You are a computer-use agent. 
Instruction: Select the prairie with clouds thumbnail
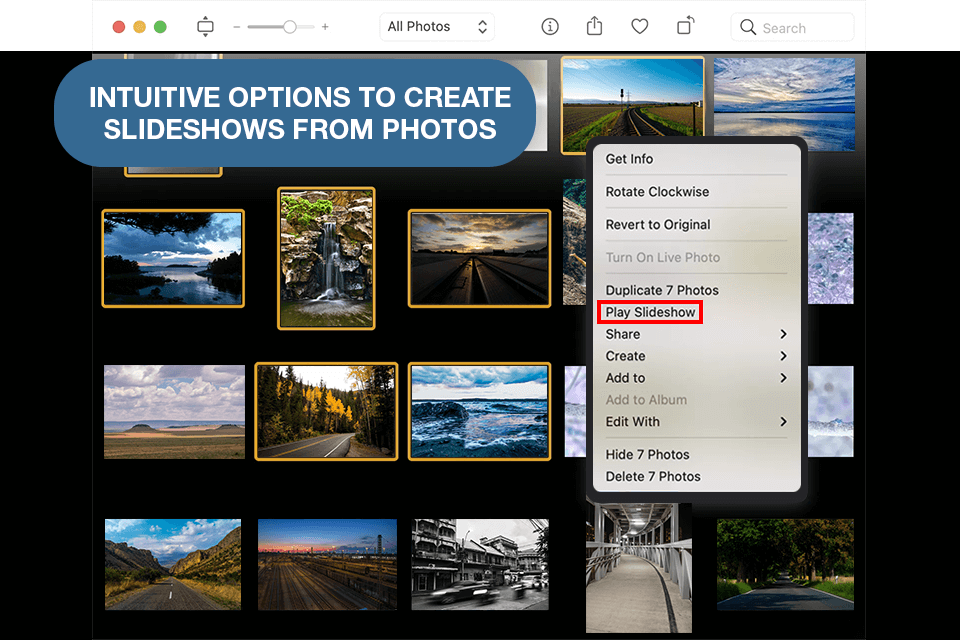(174, 412)
